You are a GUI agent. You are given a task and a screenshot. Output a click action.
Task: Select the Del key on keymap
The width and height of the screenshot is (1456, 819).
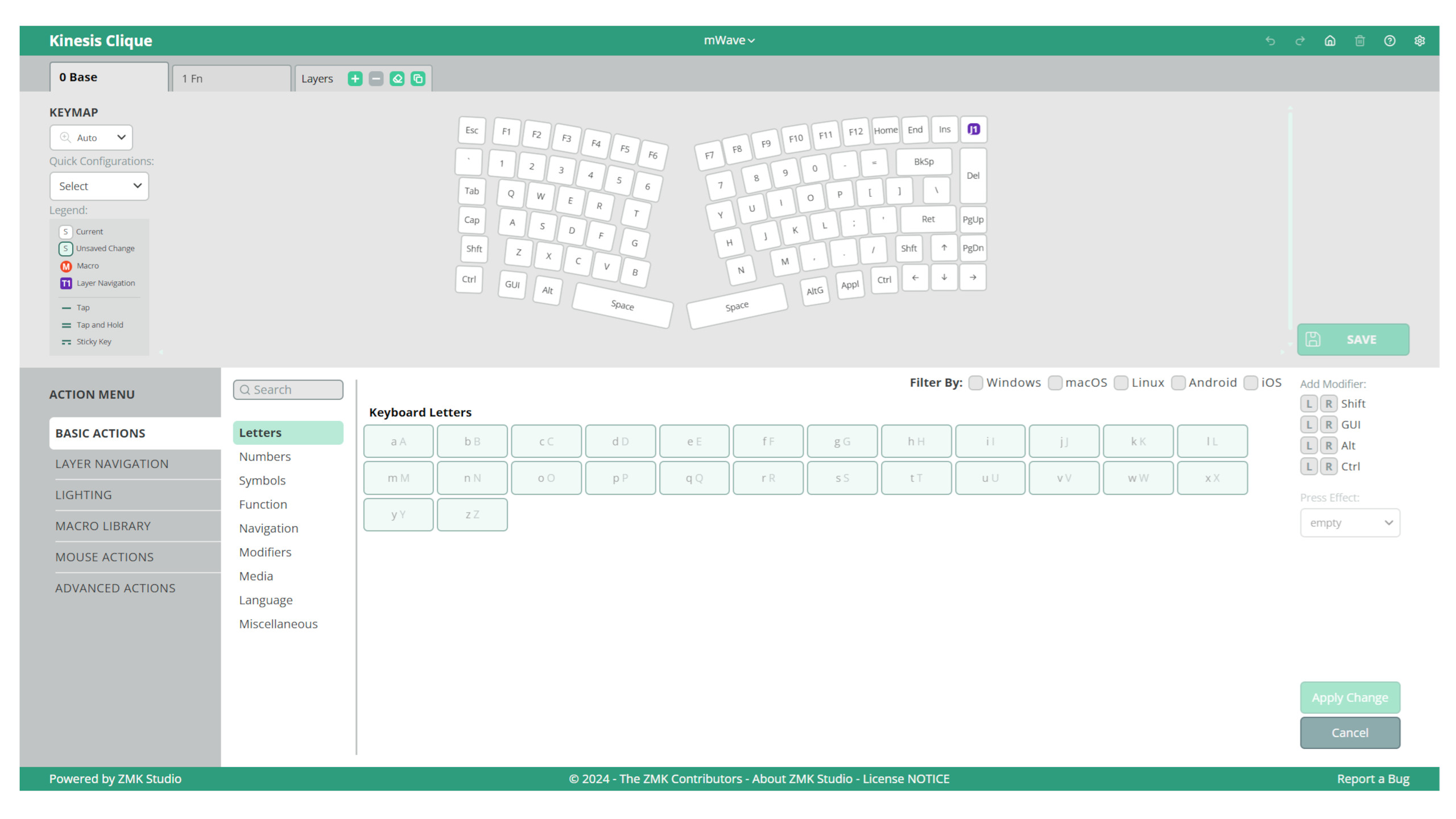pyautogui.click(x=973, y=175)
